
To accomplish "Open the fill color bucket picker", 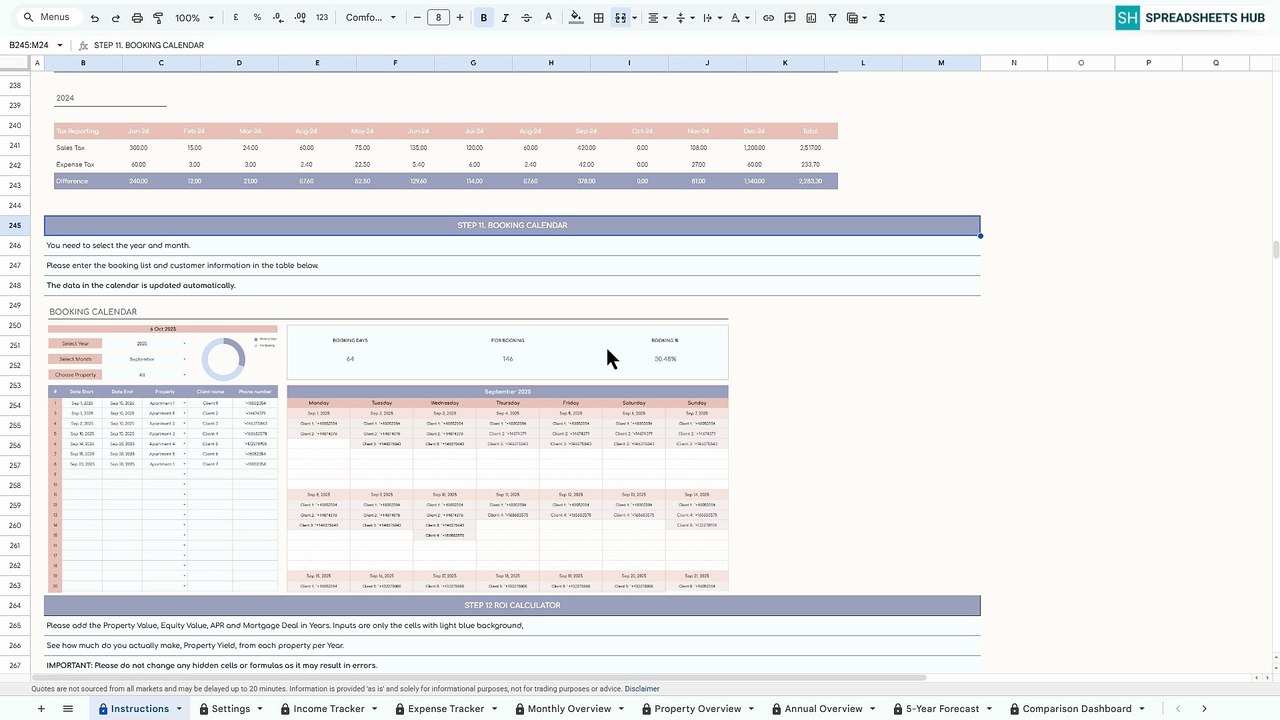I will [x=576, y=18].
